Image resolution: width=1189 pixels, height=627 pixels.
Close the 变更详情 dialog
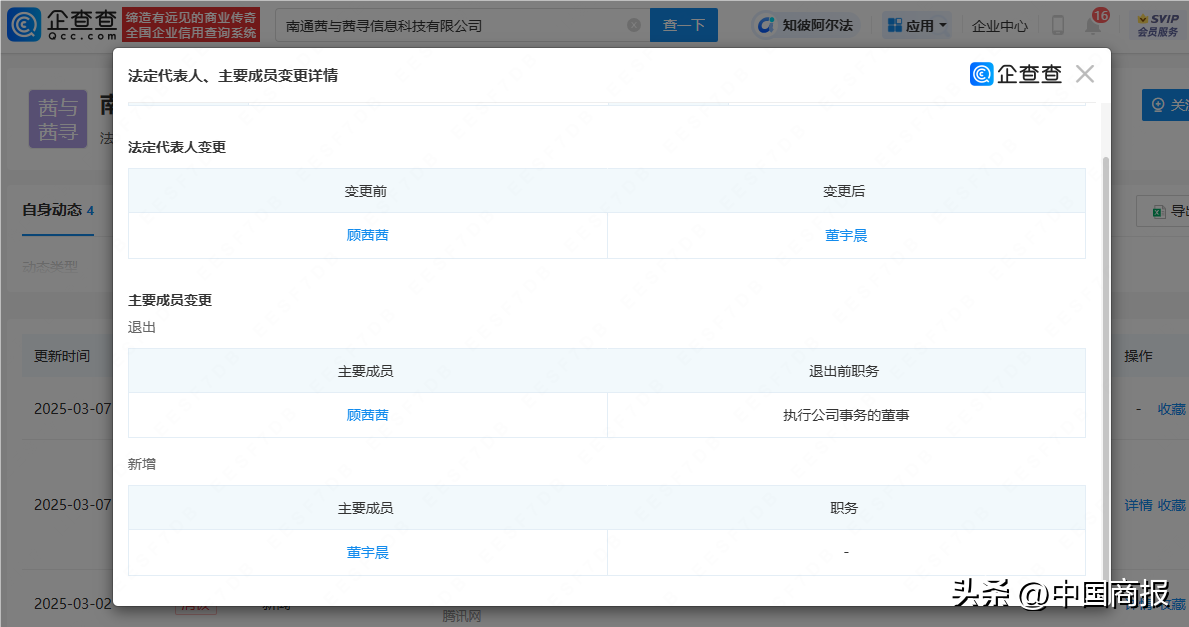pos(1085,74)
